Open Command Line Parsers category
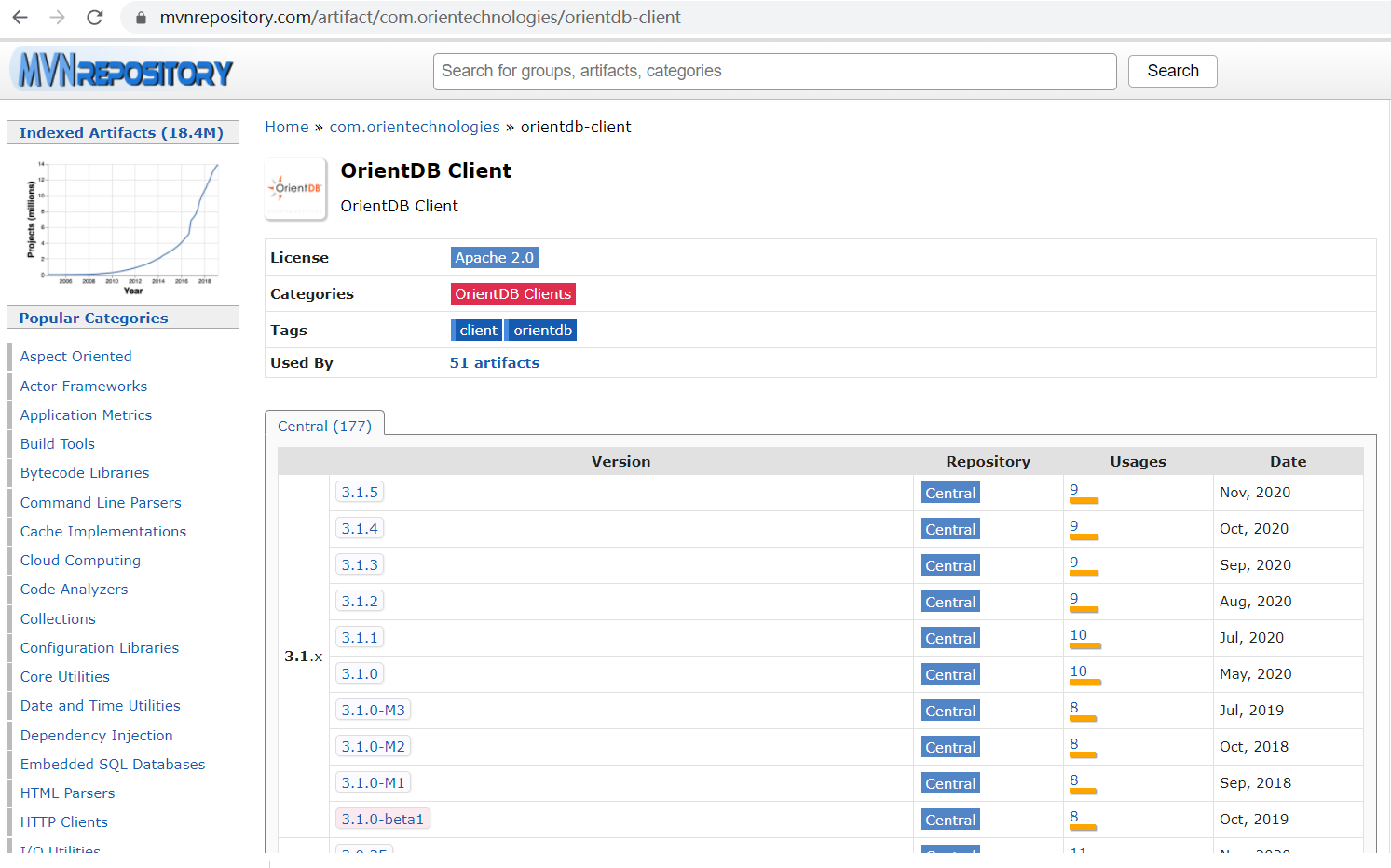The width and height of the screenshot is (1391, 868). (x=101, y=502)
